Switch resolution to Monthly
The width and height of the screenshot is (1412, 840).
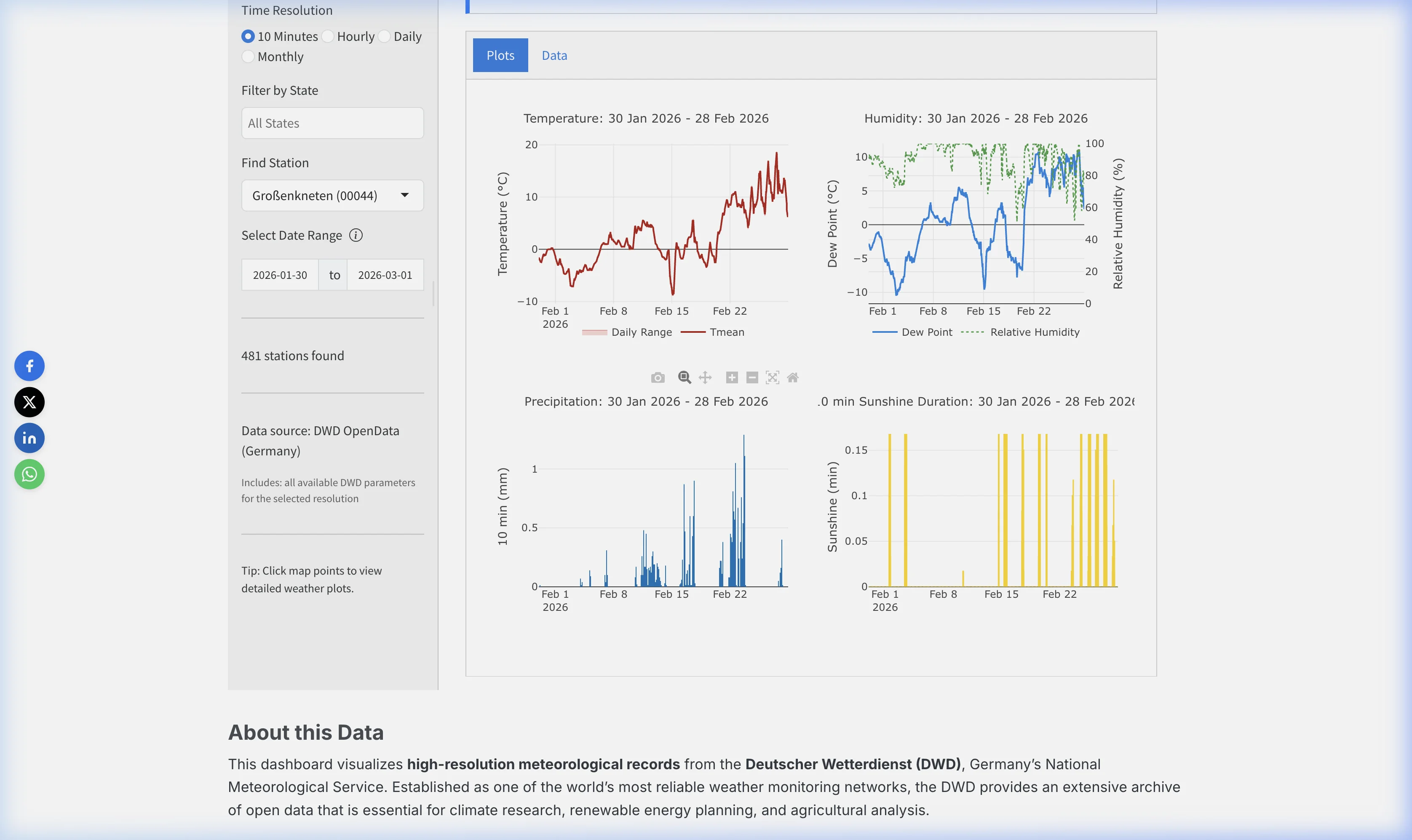point(247,56)
